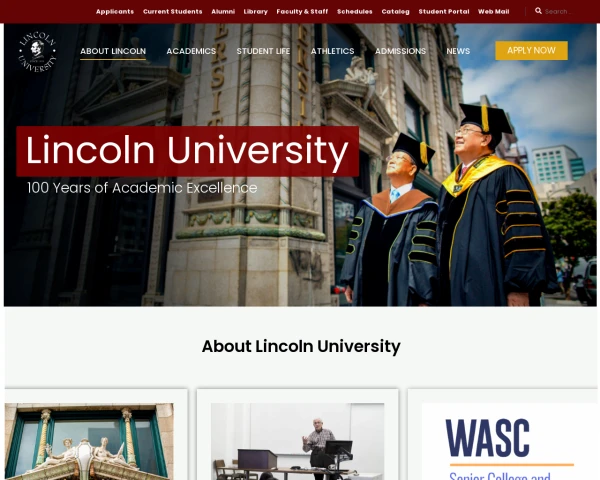600x480 pixels.
Task: Focus the Search input field
Action: [x=558, y=11]
